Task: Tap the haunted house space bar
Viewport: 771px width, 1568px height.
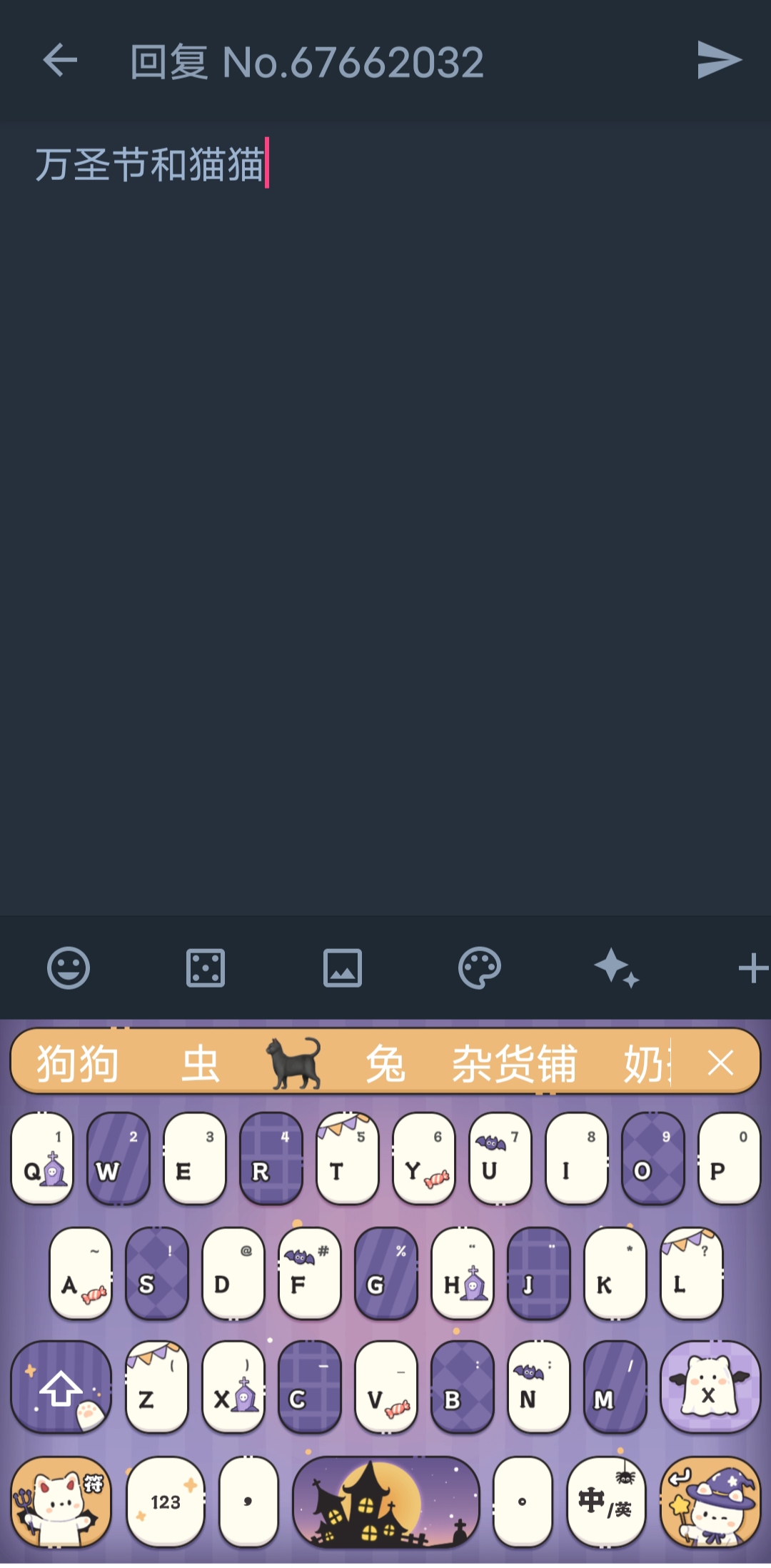Action: point(385,1502)
